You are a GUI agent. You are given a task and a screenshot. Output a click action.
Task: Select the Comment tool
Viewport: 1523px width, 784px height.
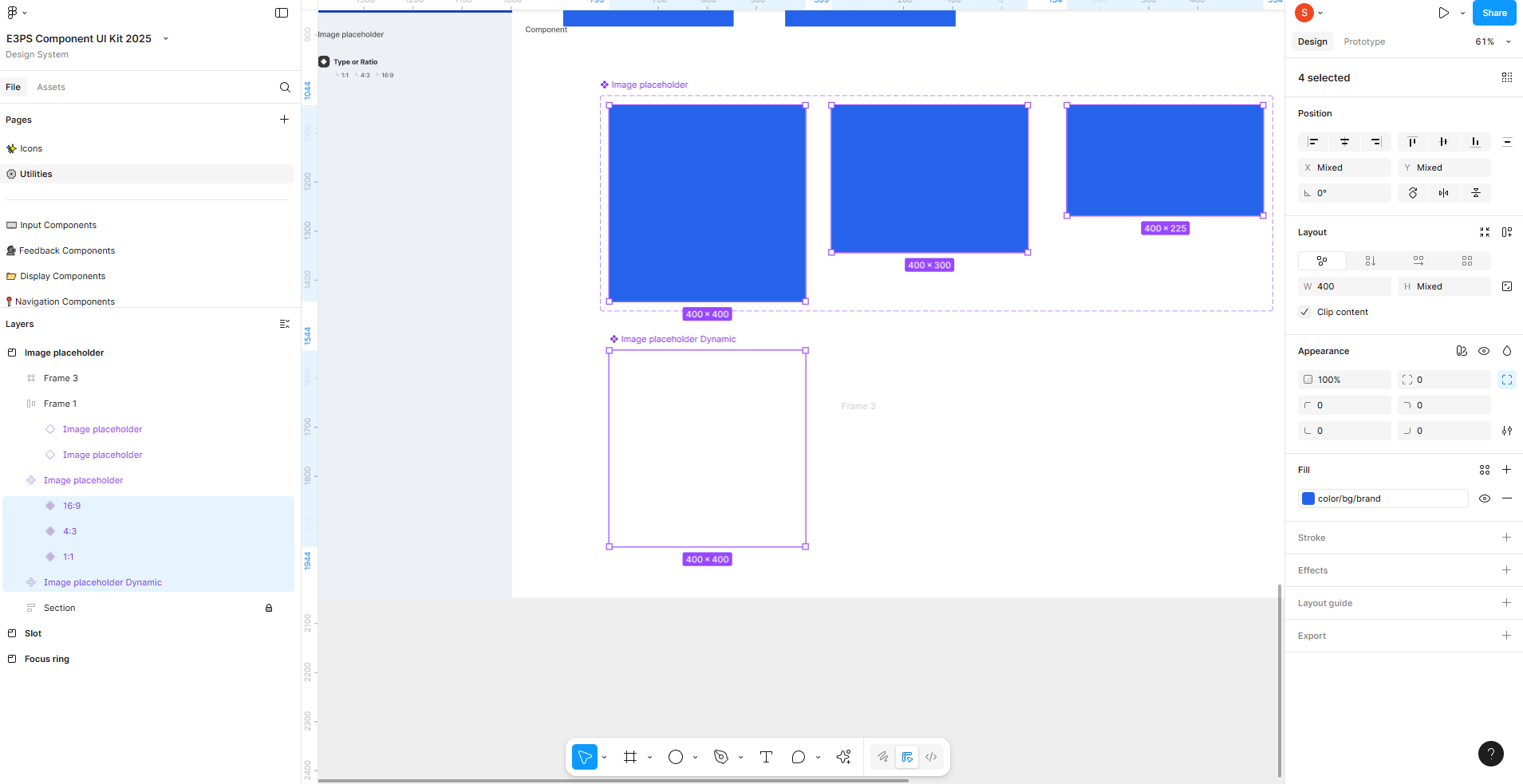[x=798, y=757]
